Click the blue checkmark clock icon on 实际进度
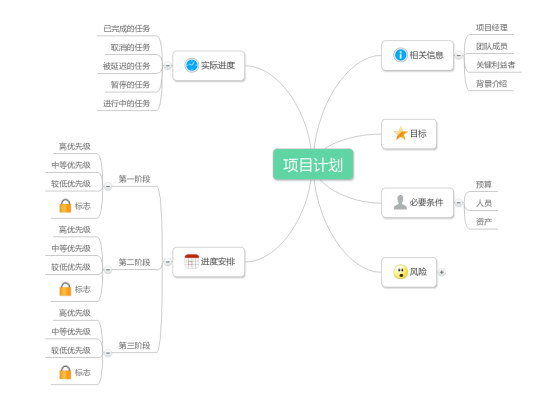Image resolution: width=554 pixels, height=405 pixels. tap(192, 65)
